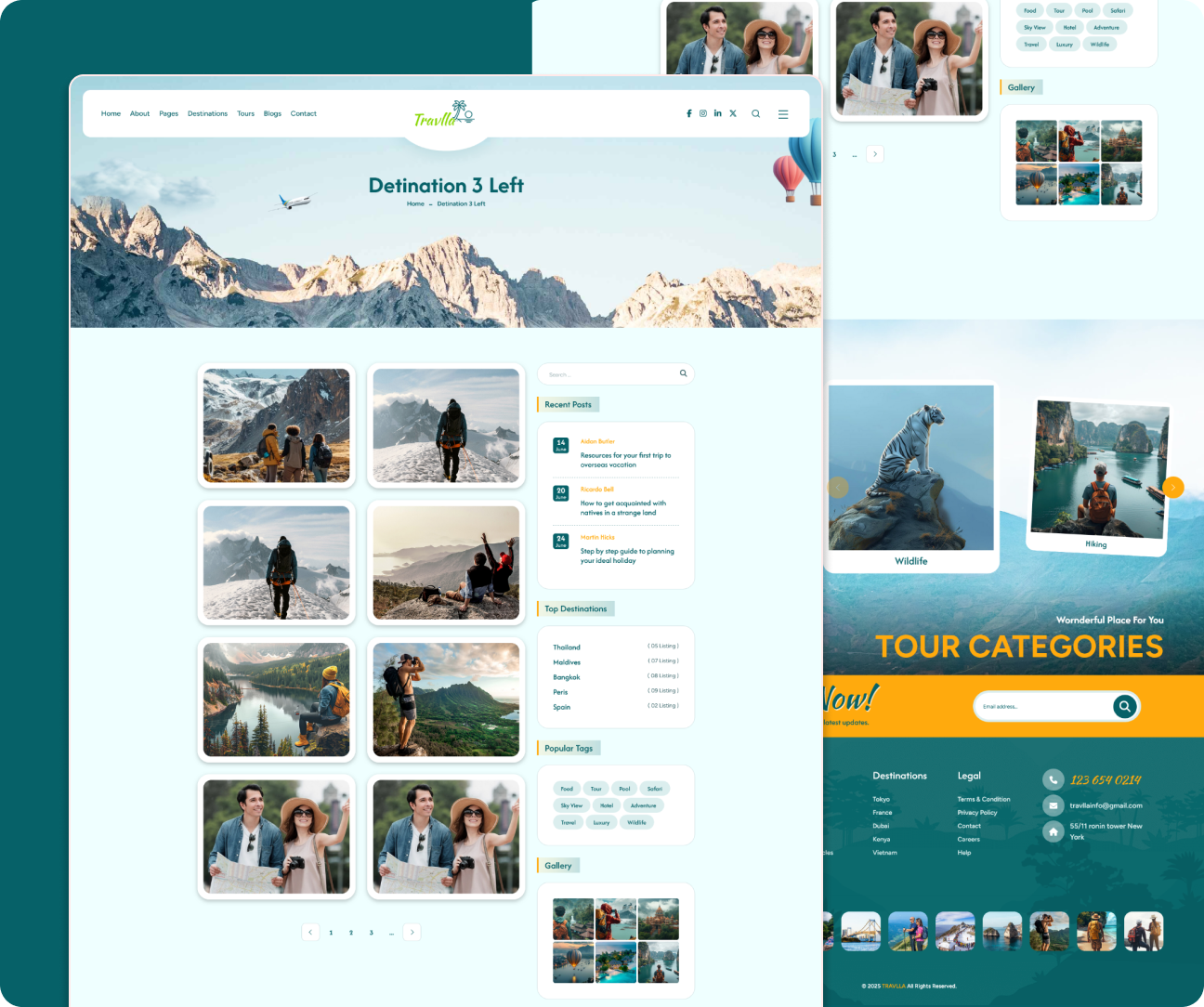Click the orange next arrow on carousel
Image resolution: width=1204 pixels, height=1007 pixels.
[x=1173, y=487]
